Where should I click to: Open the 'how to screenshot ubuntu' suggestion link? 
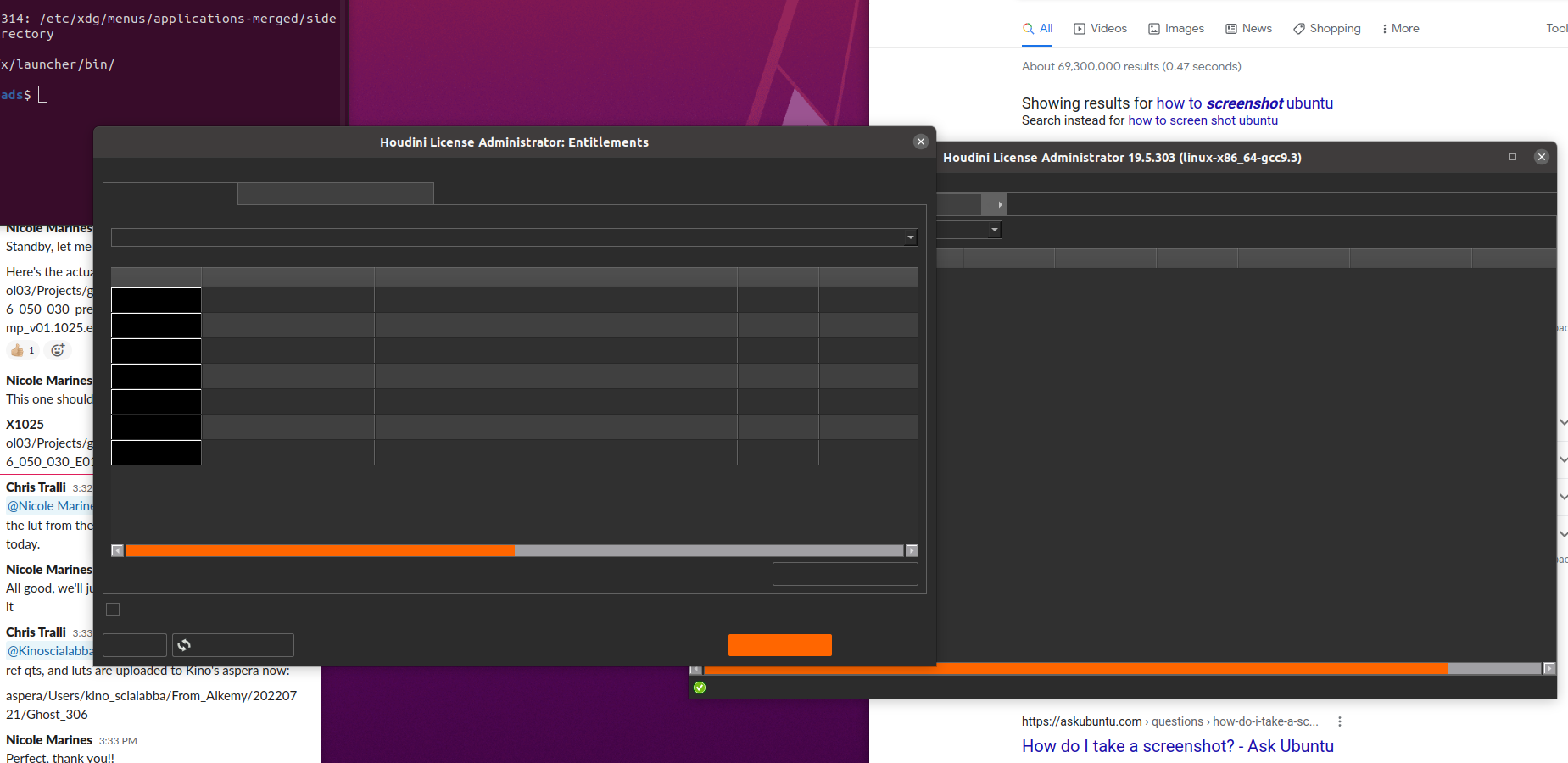[1245, 103]
